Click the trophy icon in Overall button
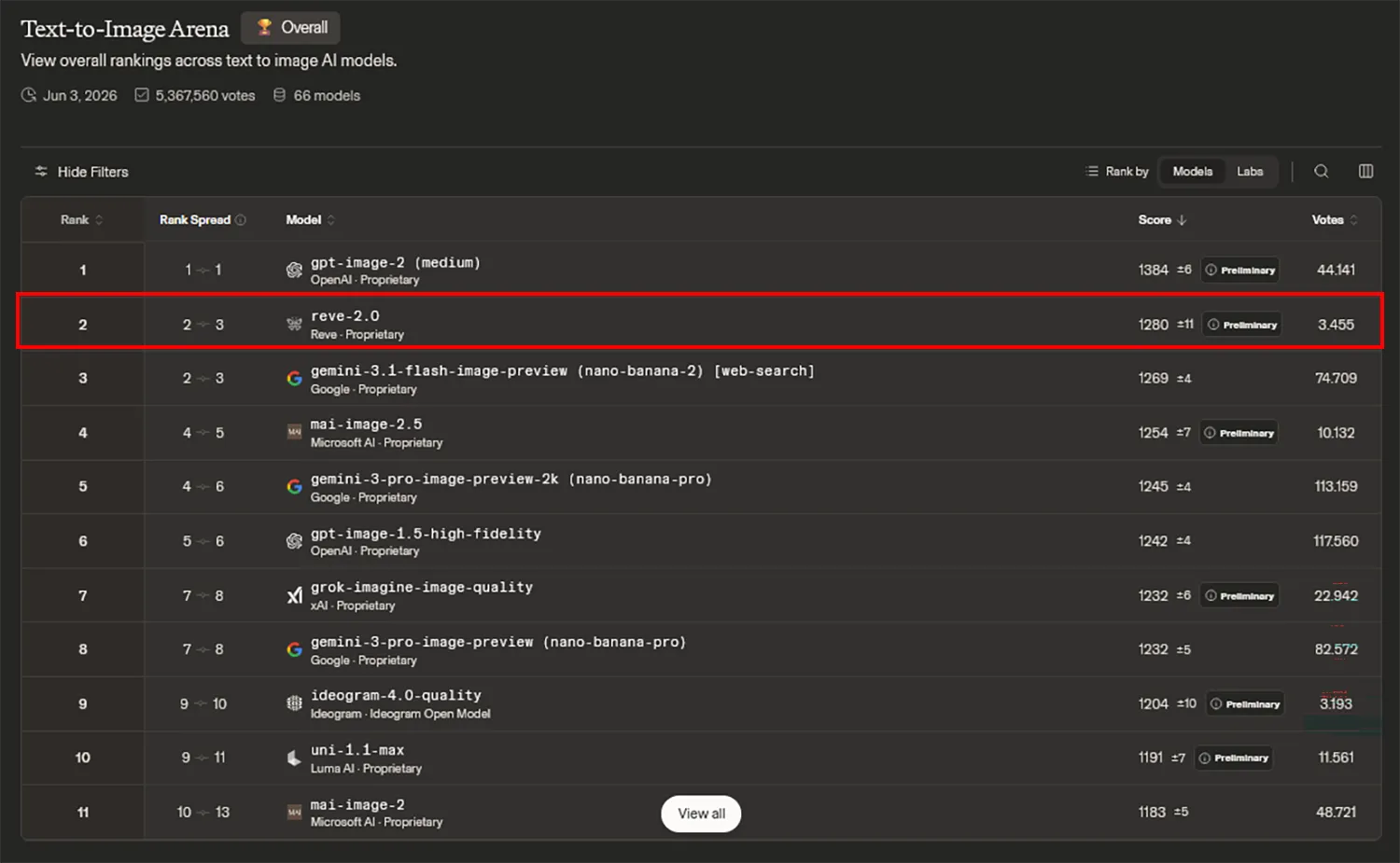This screenshot has height=863, width=1400. (265, 27)
